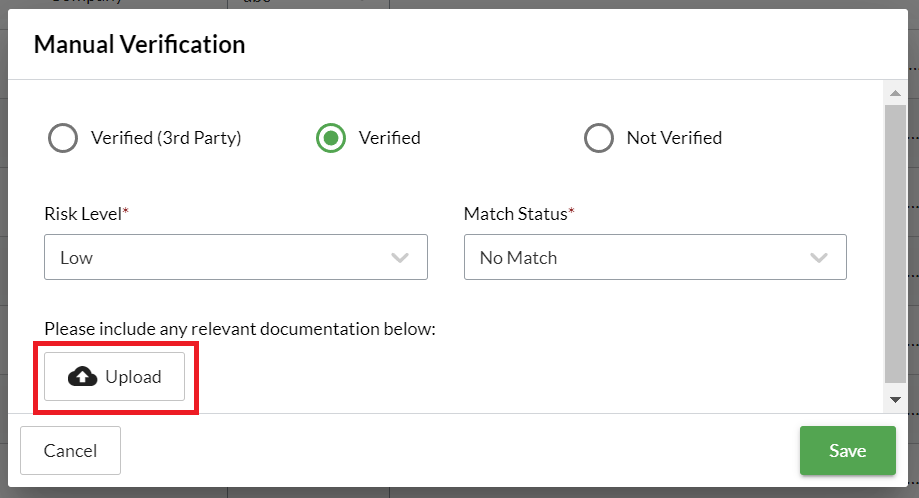
Task: Choose the Verified radio option
Action: (331, 138)
